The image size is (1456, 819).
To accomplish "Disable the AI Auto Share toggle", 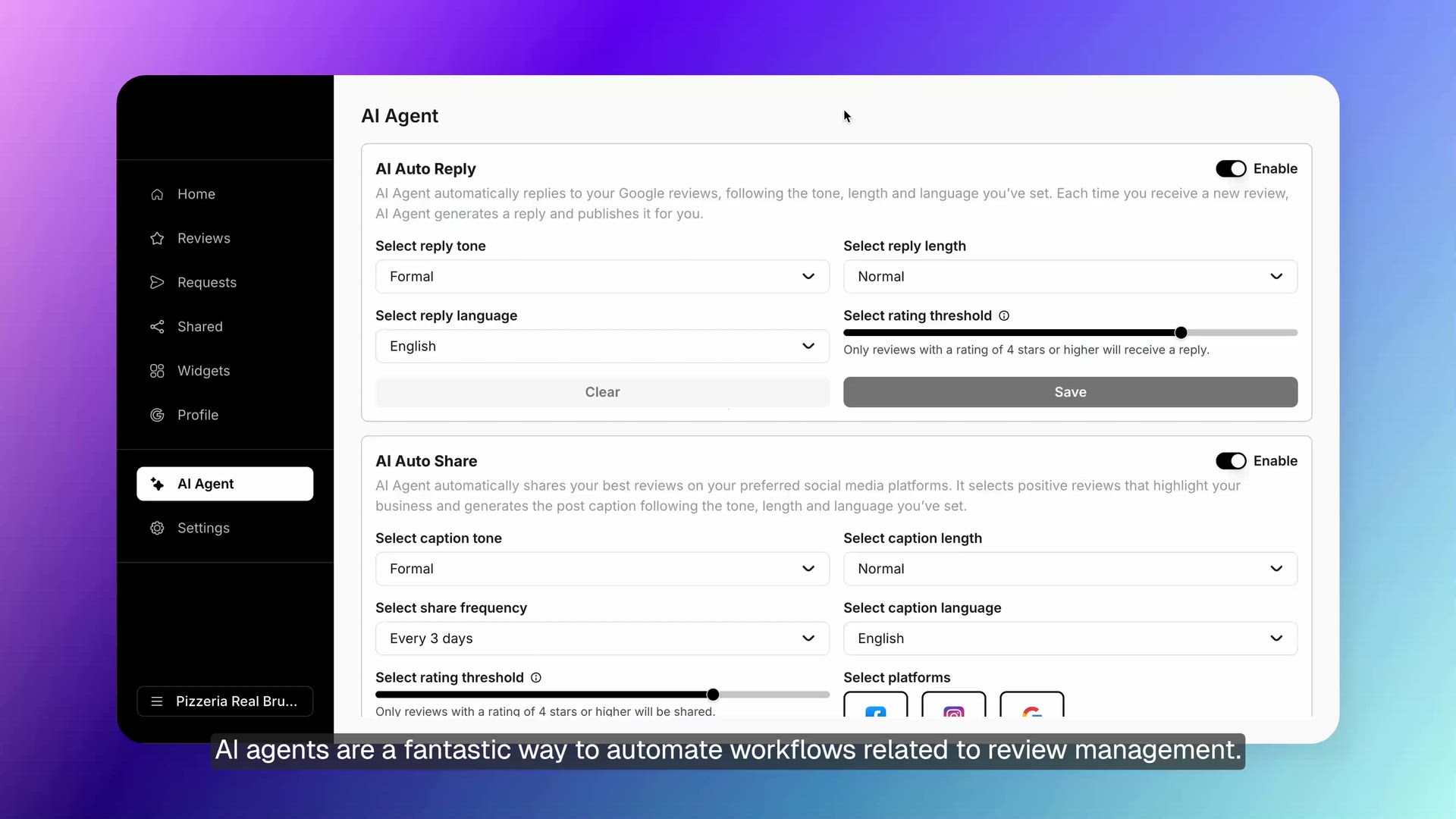I will 1231,461.
